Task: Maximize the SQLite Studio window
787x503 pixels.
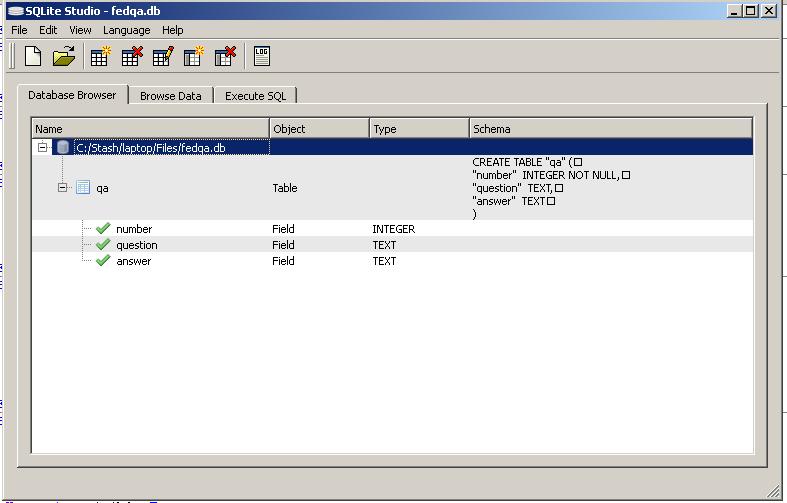Action: (750, 11)
